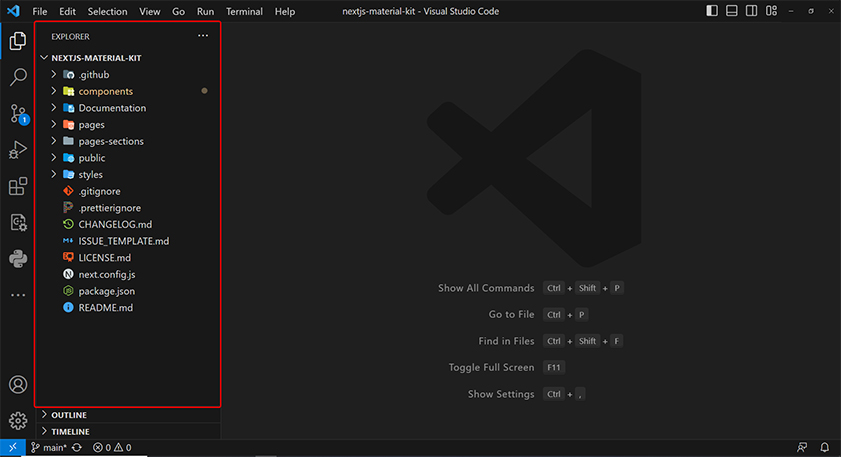The width and height of the screenshot is (841, 457).
Task: Toggle the bottom panel layout icon
Action: (732, 11)
